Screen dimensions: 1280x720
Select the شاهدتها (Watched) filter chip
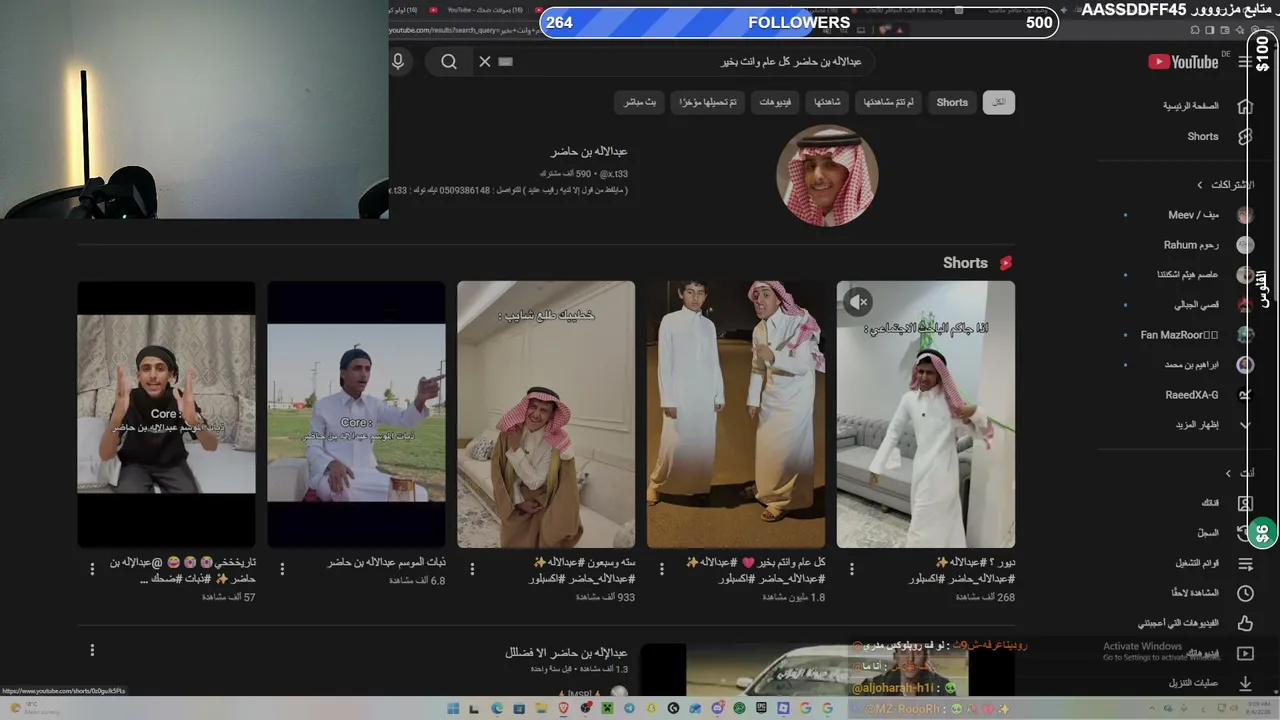827,102
